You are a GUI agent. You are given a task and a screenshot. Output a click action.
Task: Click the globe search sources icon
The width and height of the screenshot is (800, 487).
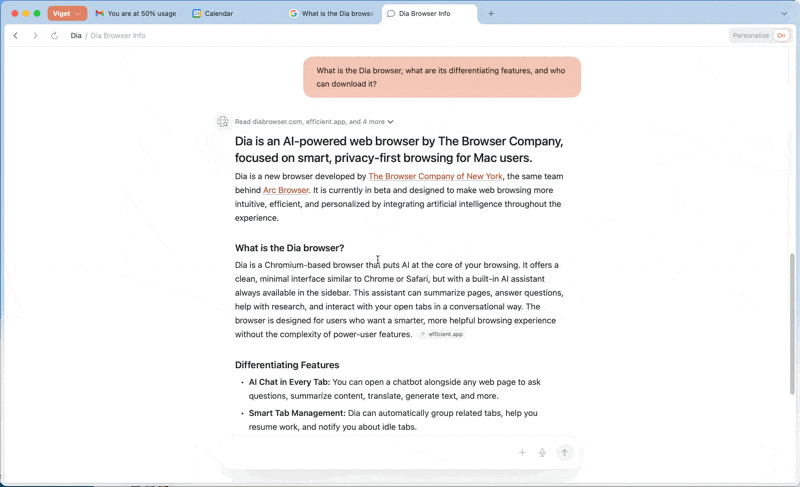[223, 121]
